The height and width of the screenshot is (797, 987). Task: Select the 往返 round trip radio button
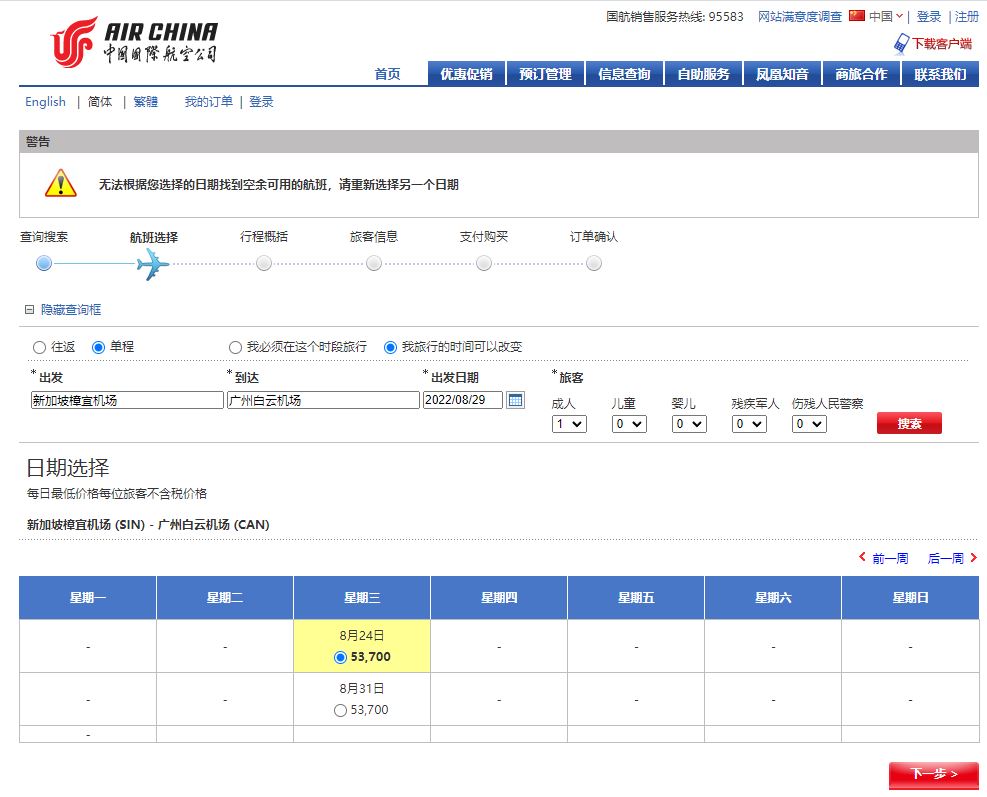point(39,347)
